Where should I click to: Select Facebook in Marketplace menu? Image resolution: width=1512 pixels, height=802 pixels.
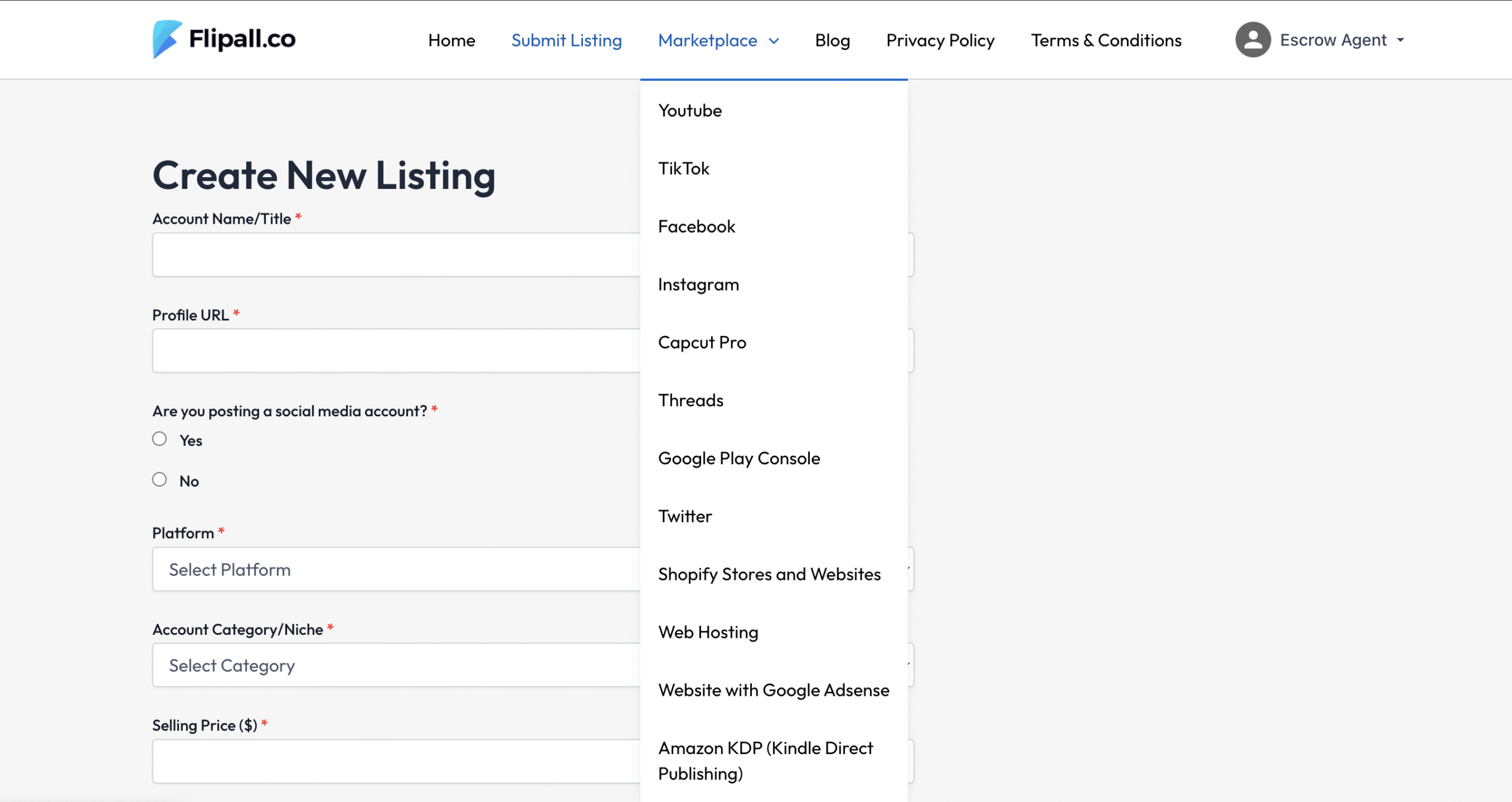click(774, 226)
